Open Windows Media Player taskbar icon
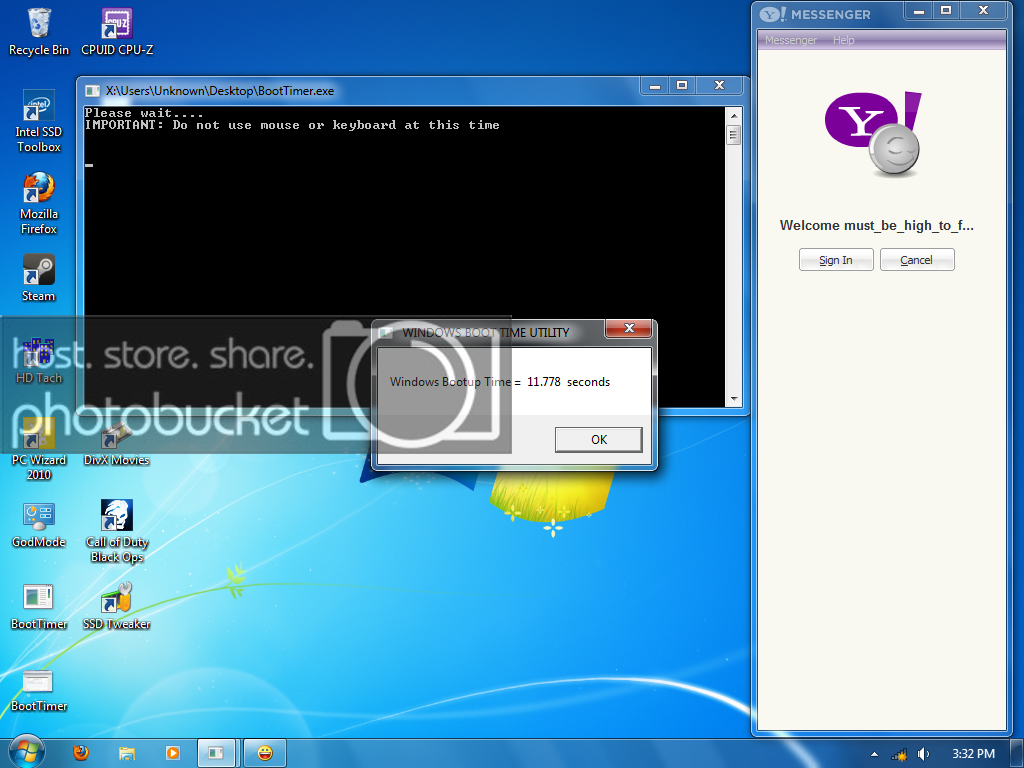This screenshot has height=768, width=1024. [172, 753]
